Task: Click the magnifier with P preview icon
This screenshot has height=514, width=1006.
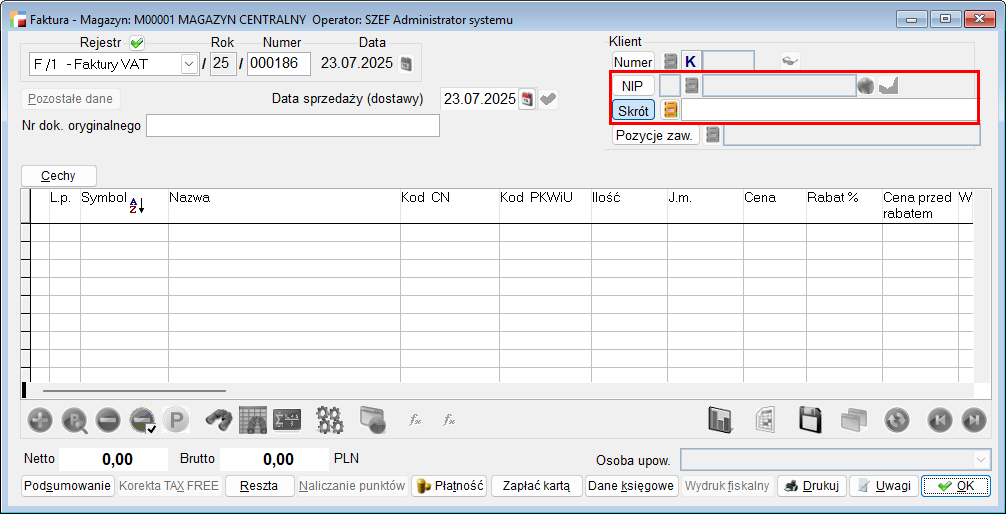Action: [74, 421]
